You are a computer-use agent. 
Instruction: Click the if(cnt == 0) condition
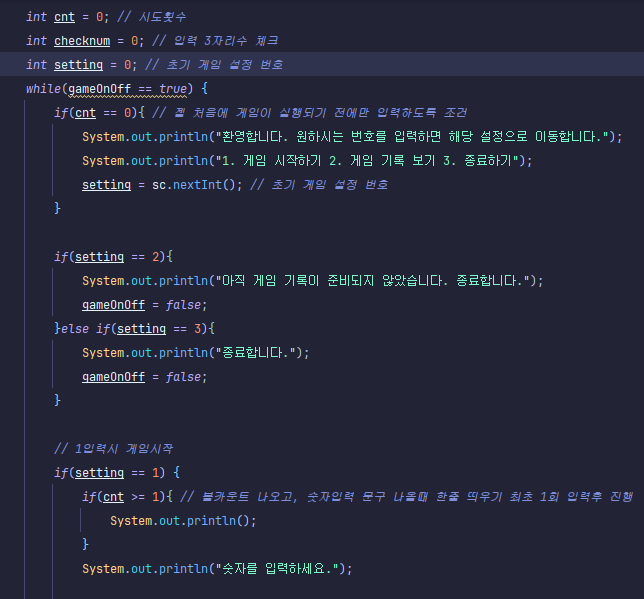pyautogui.click(x=99, y=113)
